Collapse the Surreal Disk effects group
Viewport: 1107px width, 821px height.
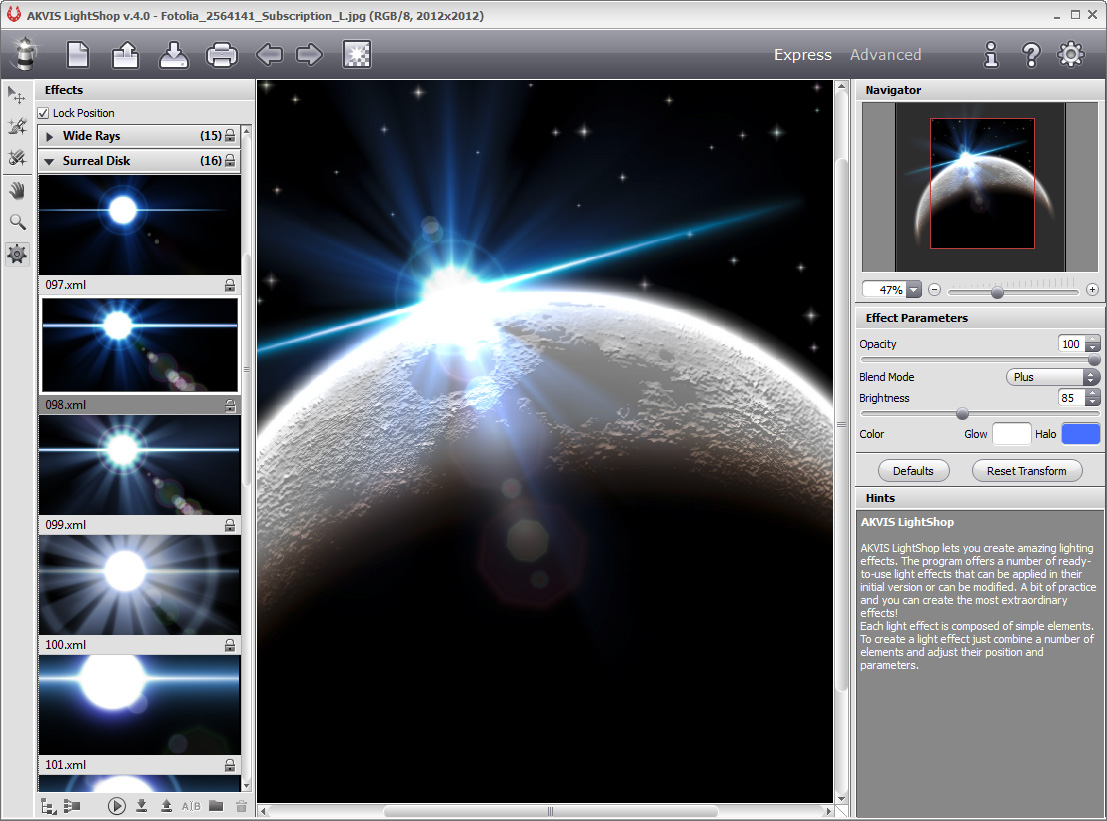pos(49,162)
